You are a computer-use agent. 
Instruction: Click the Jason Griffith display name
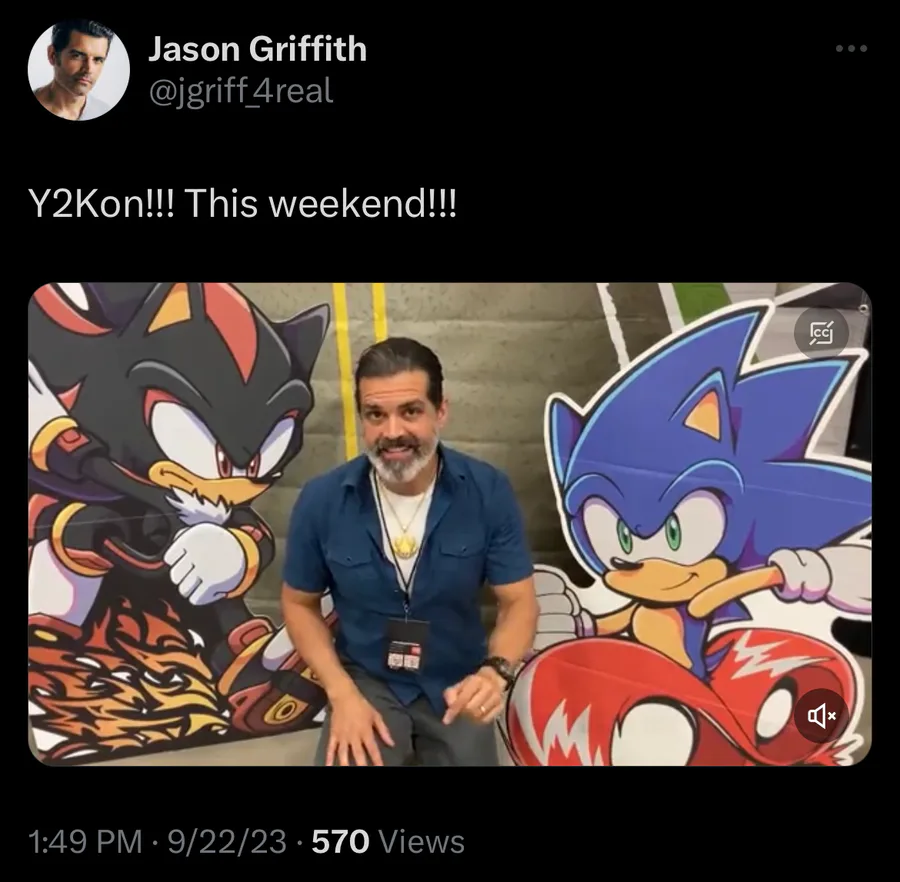click(x=257, y=49)
